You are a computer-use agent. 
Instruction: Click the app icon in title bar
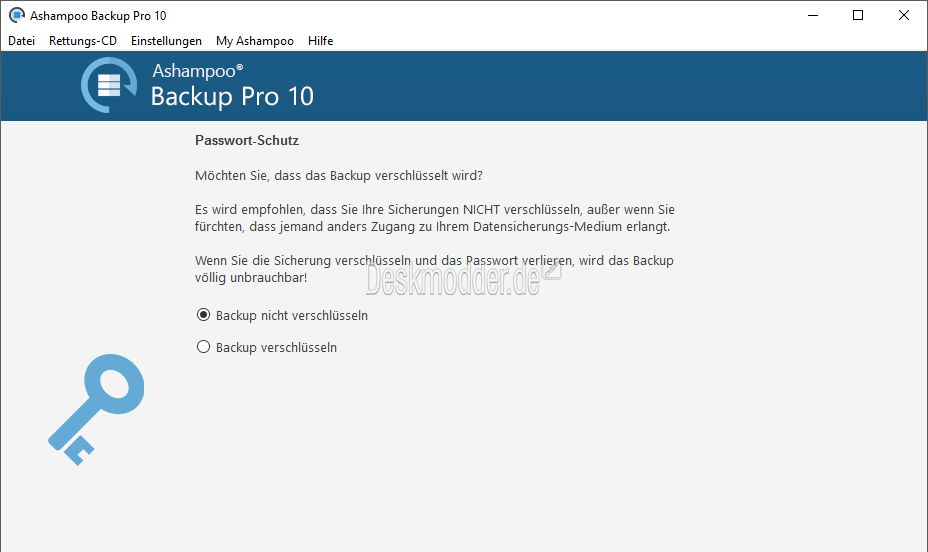(17, 15)
